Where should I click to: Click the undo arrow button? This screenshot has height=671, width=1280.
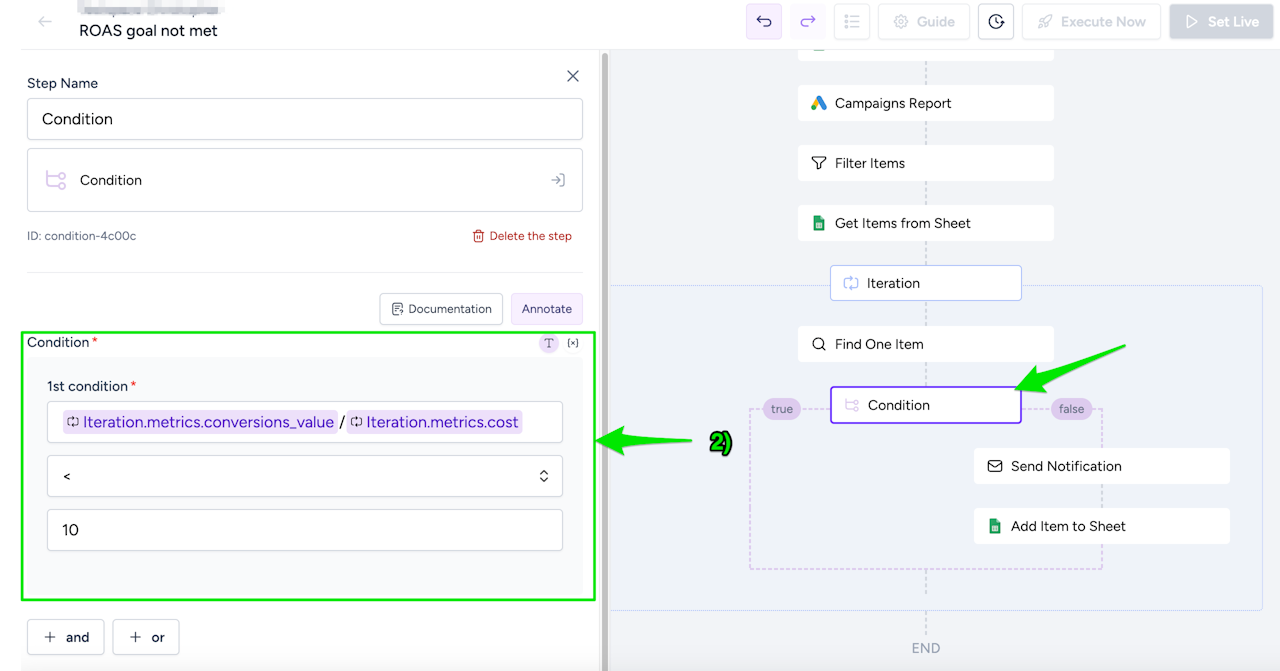(x=764, y=22)
